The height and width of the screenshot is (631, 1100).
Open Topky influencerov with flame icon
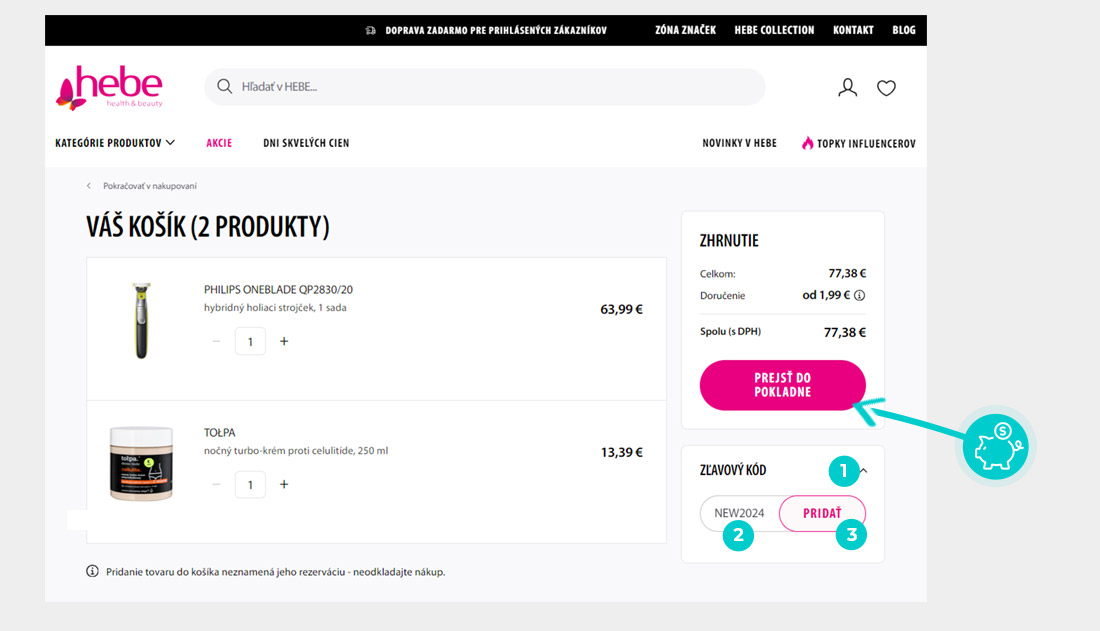click(x=858, y=143)
